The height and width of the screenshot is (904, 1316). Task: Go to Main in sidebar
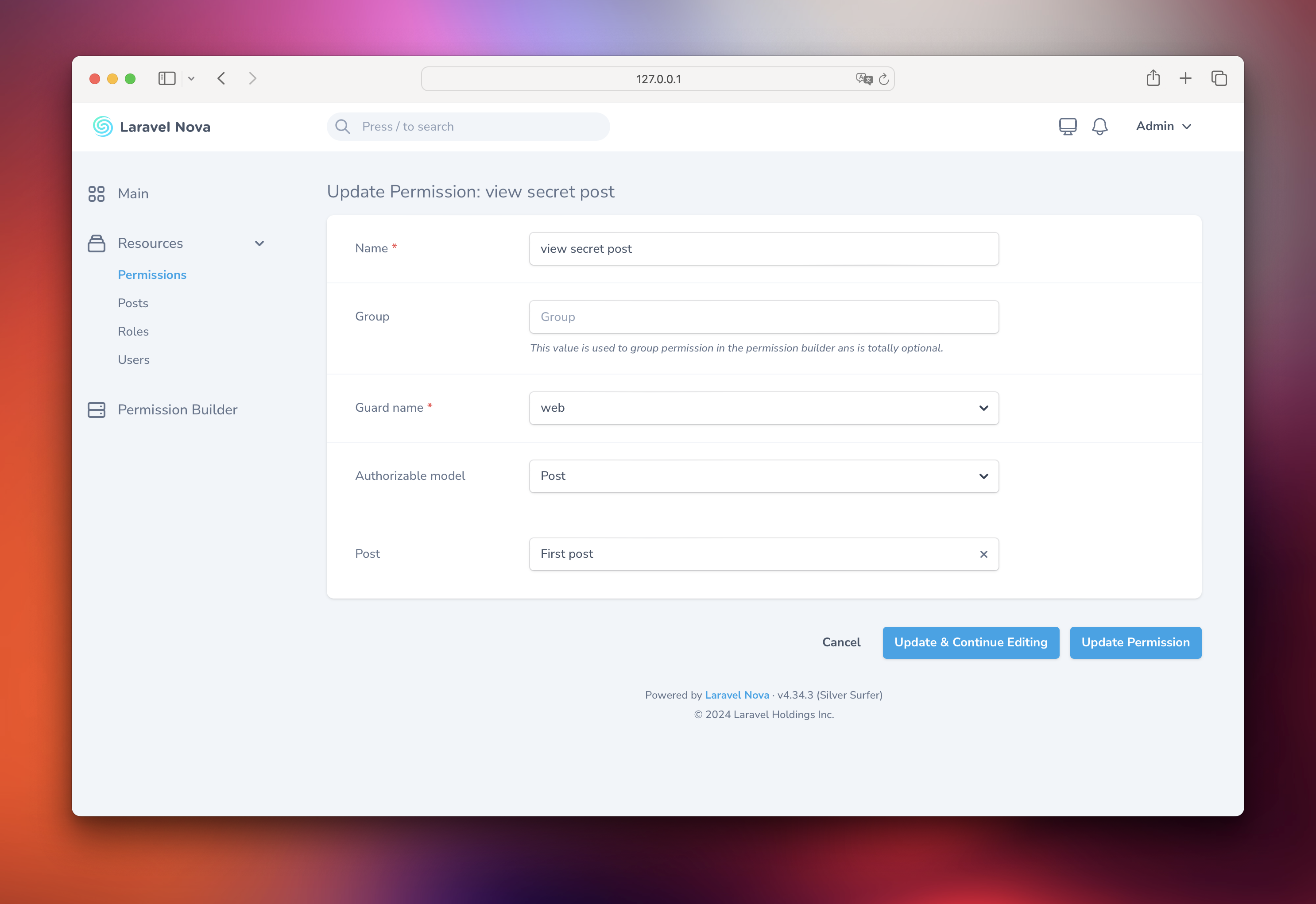point(133,194)
